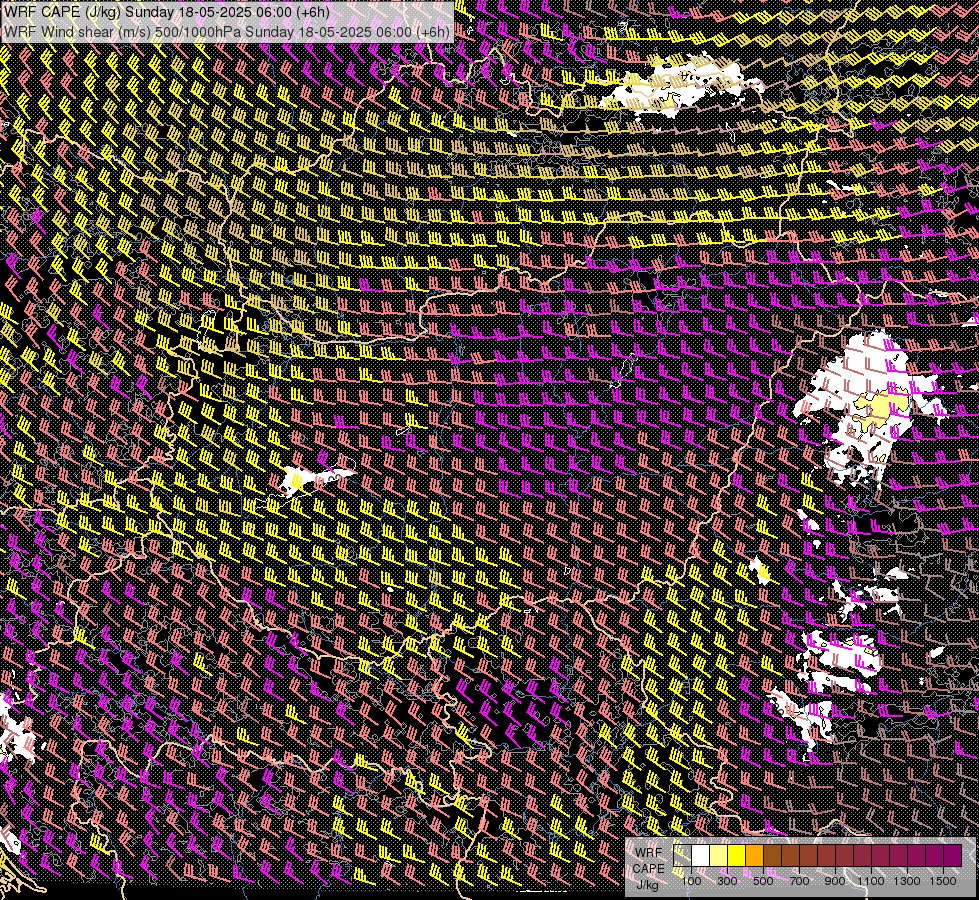Click the 900 label in the legend

[x=835, y=881]
